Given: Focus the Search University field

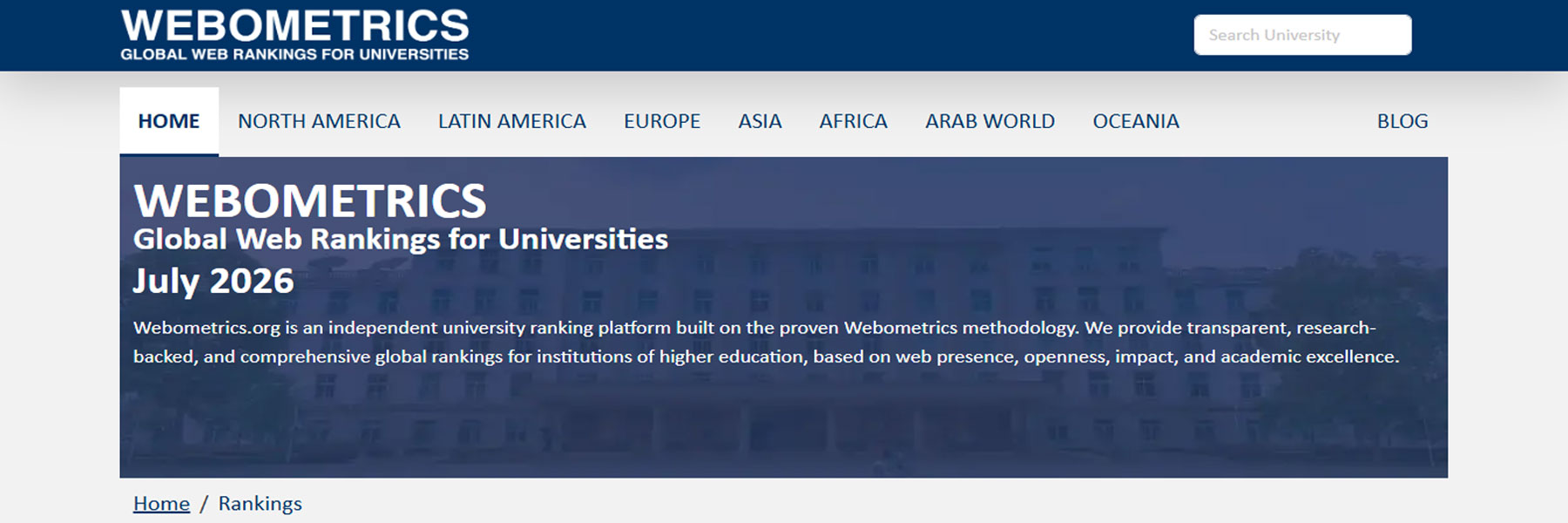Looking at the screenshot, I should click(x=1302, y=35).
